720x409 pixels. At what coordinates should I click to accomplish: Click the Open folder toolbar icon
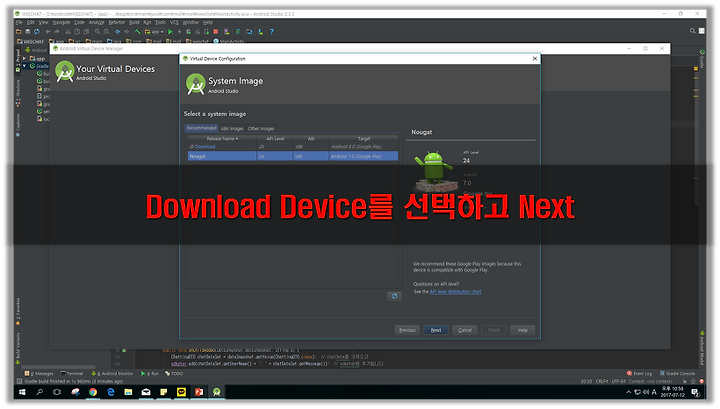point(18,32)
